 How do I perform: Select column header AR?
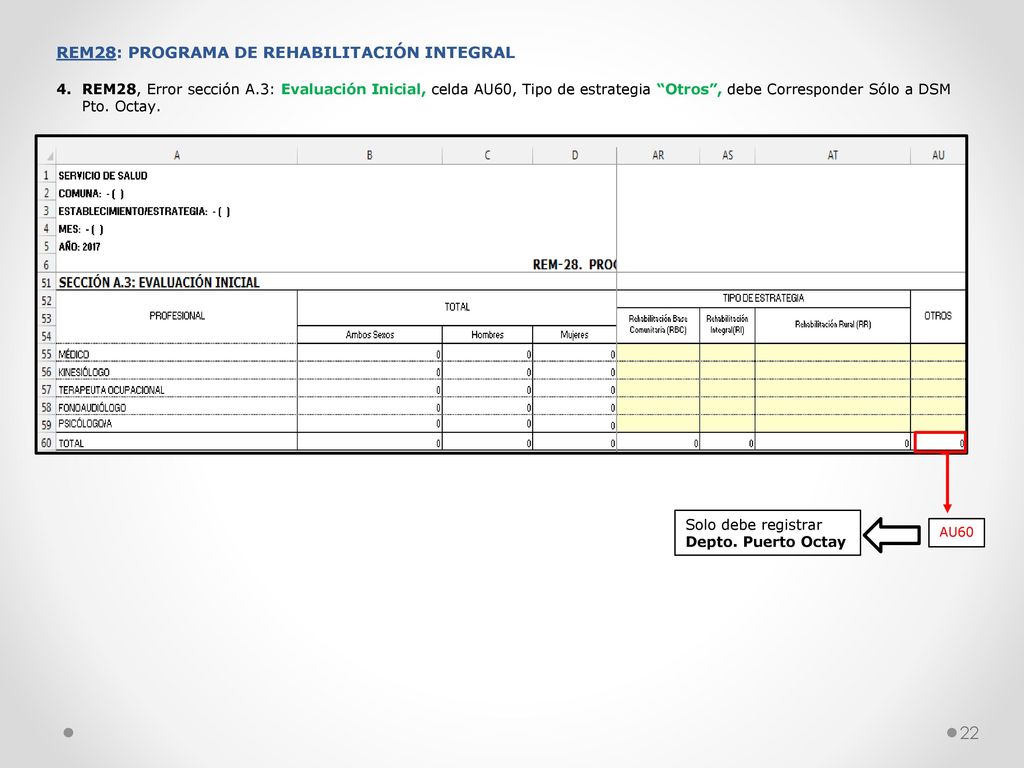658,155
